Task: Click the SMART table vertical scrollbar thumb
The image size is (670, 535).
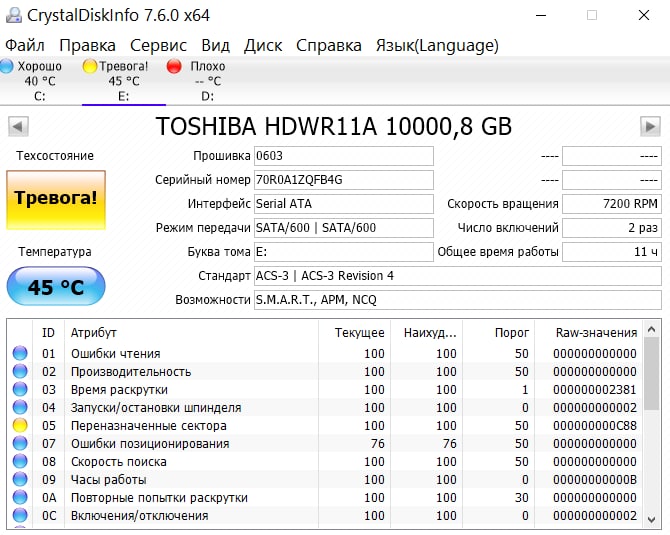Action: coord(651,374)
